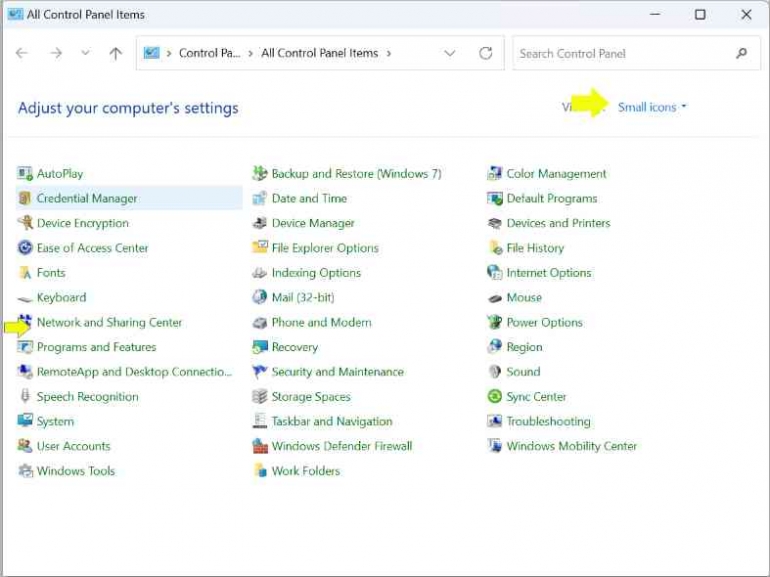The image size is (770, 577).
Task: Open the Small icons view dropdown
Action: point(652,107)
